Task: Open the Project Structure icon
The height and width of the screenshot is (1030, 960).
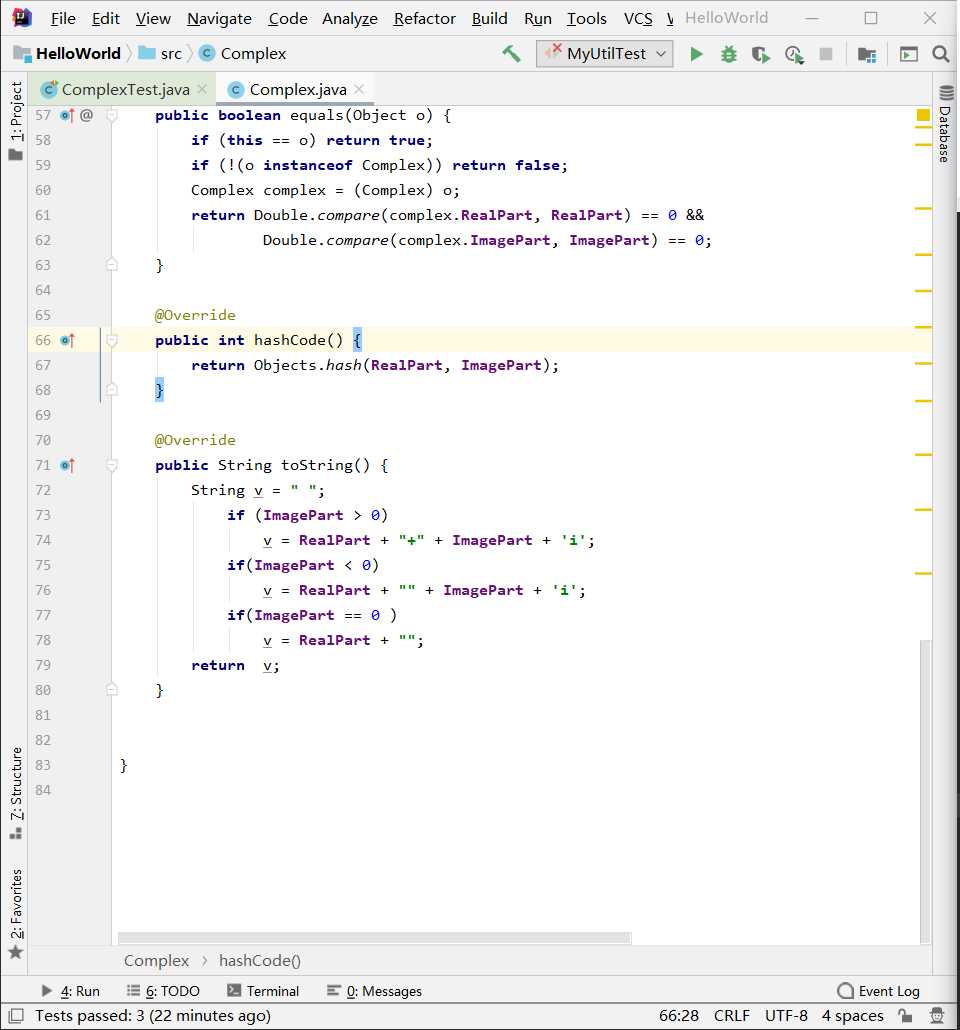Action: [x=867, y=54]
